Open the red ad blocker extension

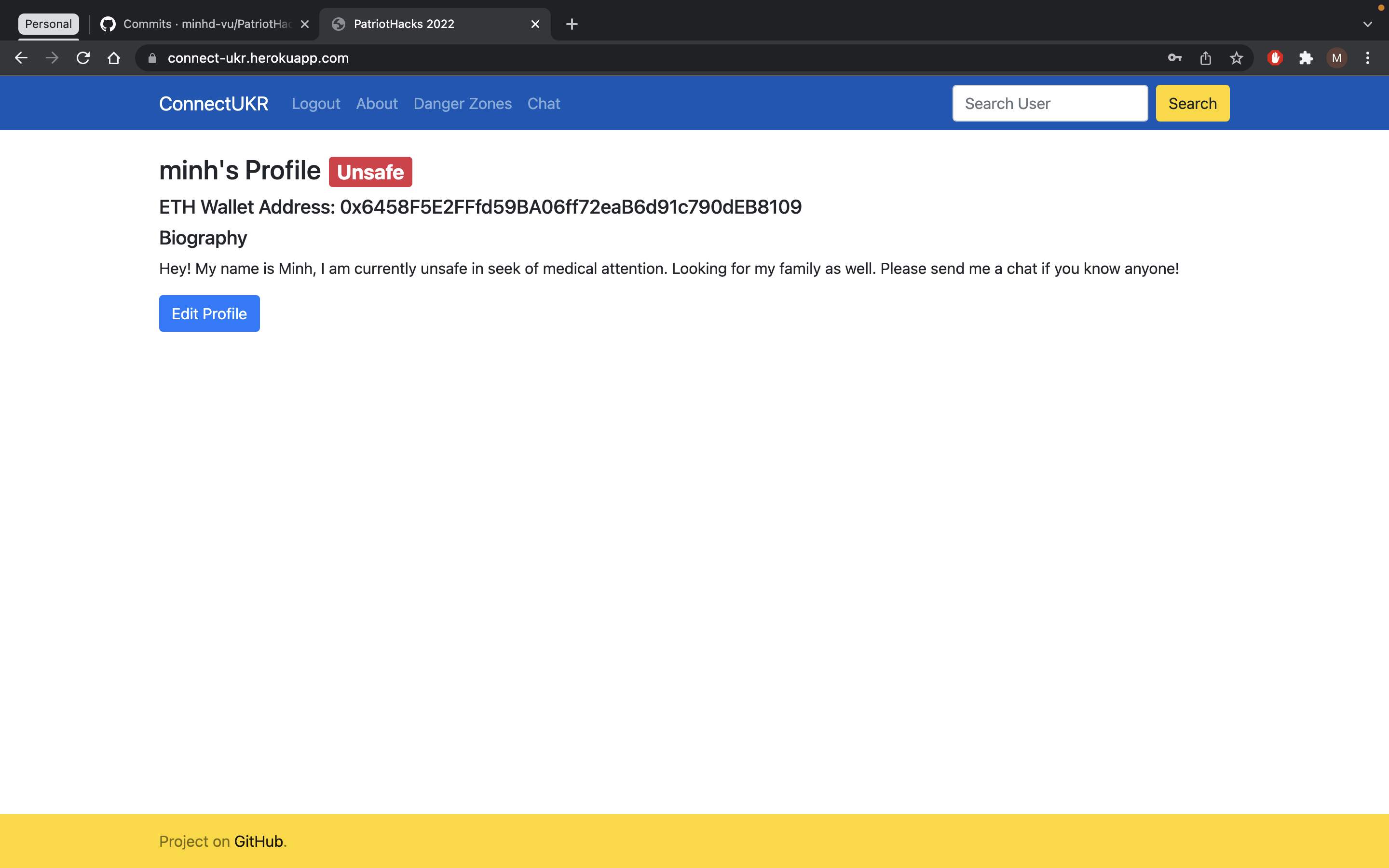[x=1275, y=58]
